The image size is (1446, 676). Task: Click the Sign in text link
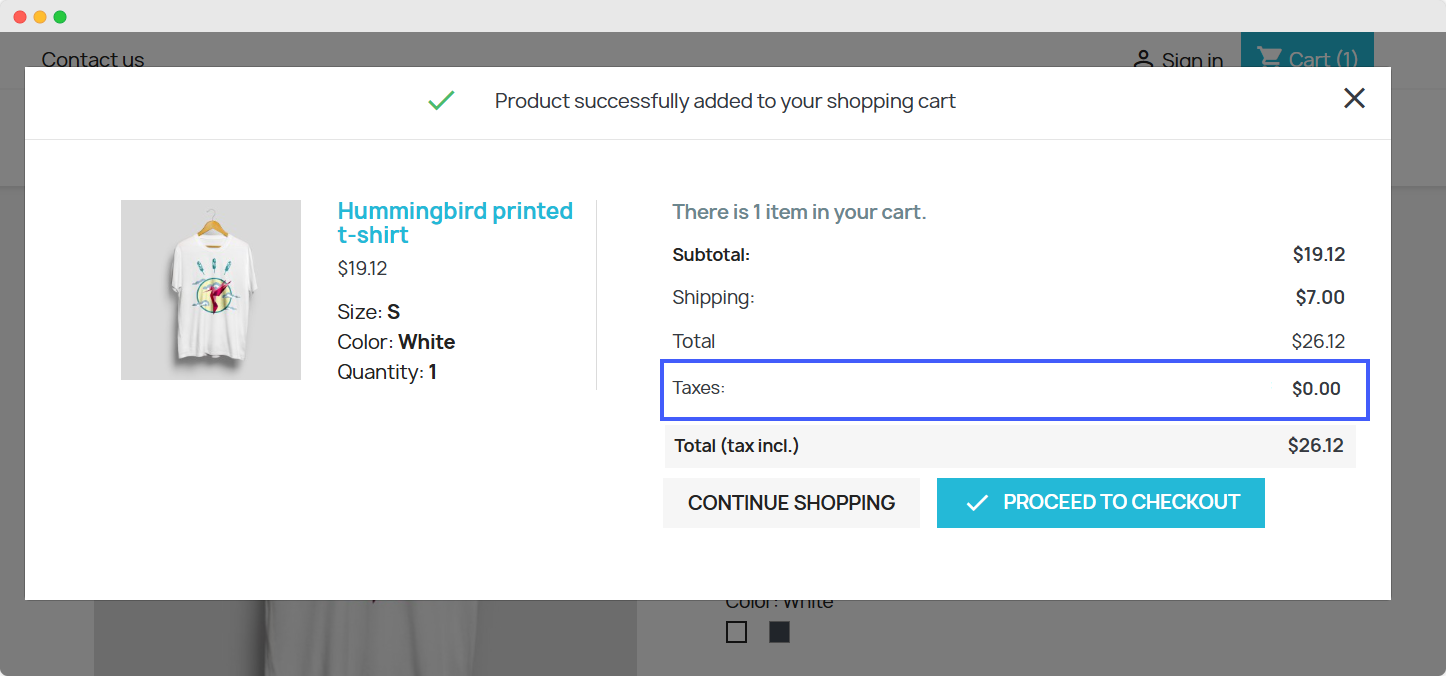click(x=1192, y=61)
